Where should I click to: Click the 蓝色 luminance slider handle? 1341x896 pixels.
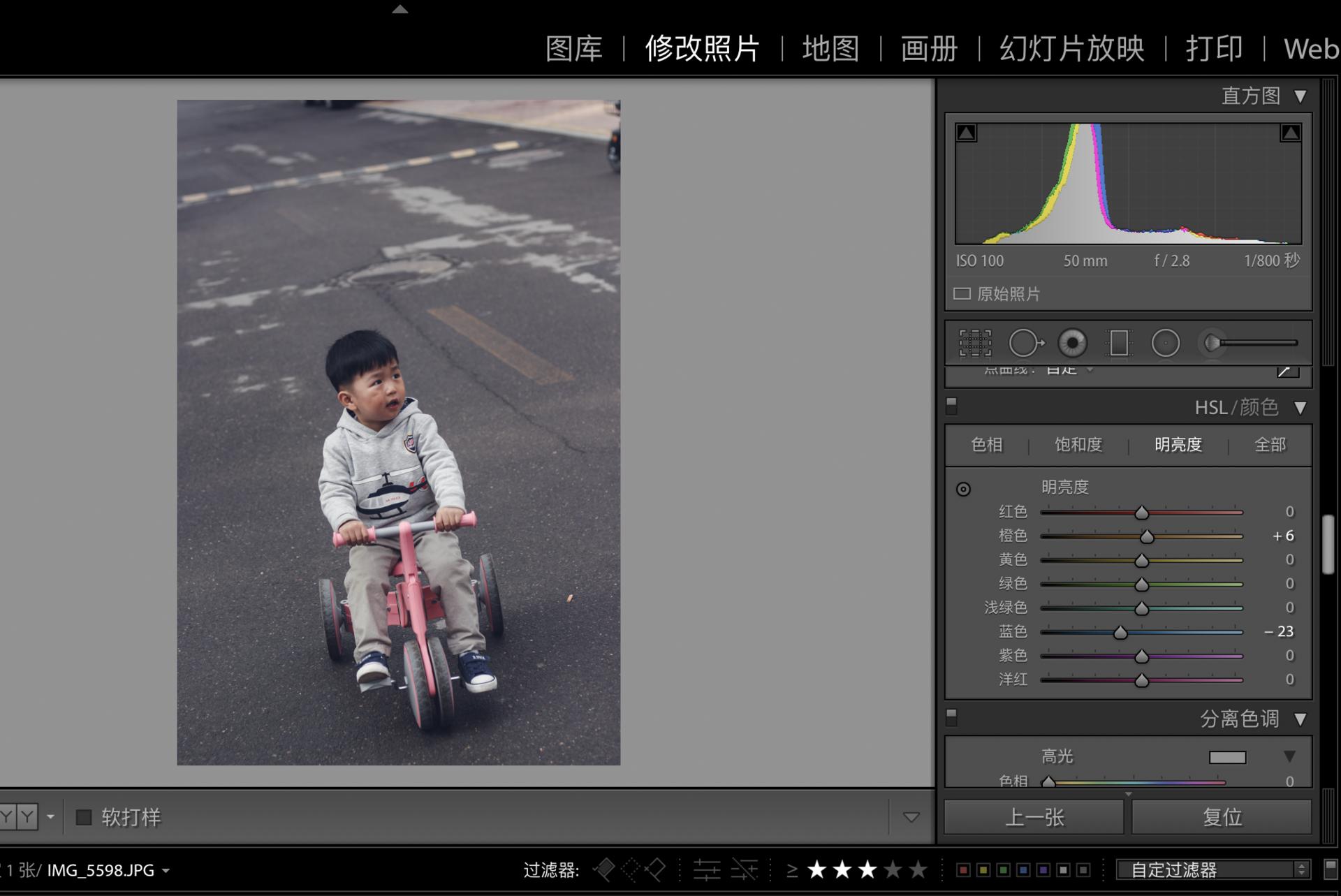(x=1120, y=633)
